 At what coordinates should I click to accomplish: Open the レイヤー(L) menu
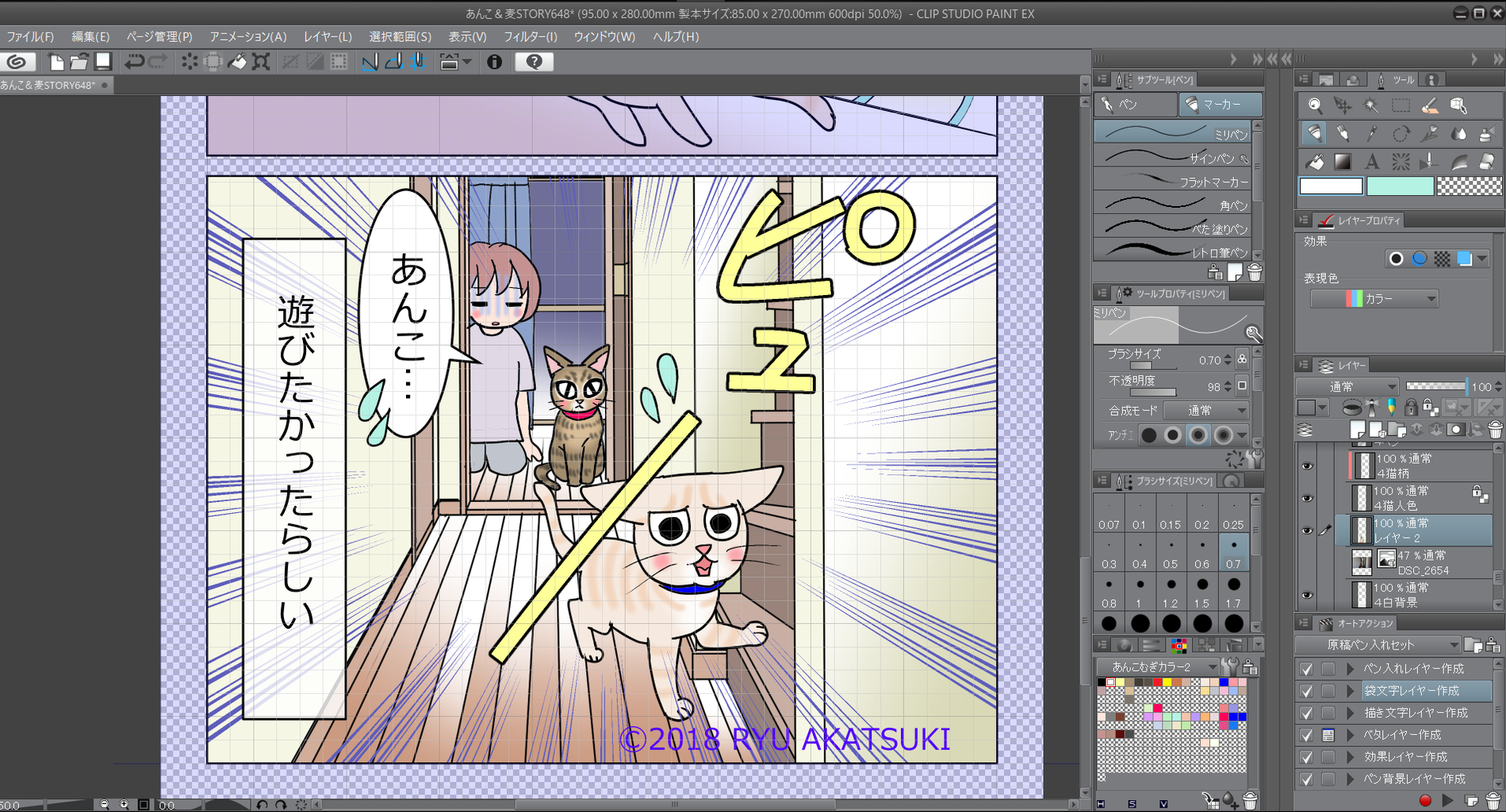[x=328, y=36]
